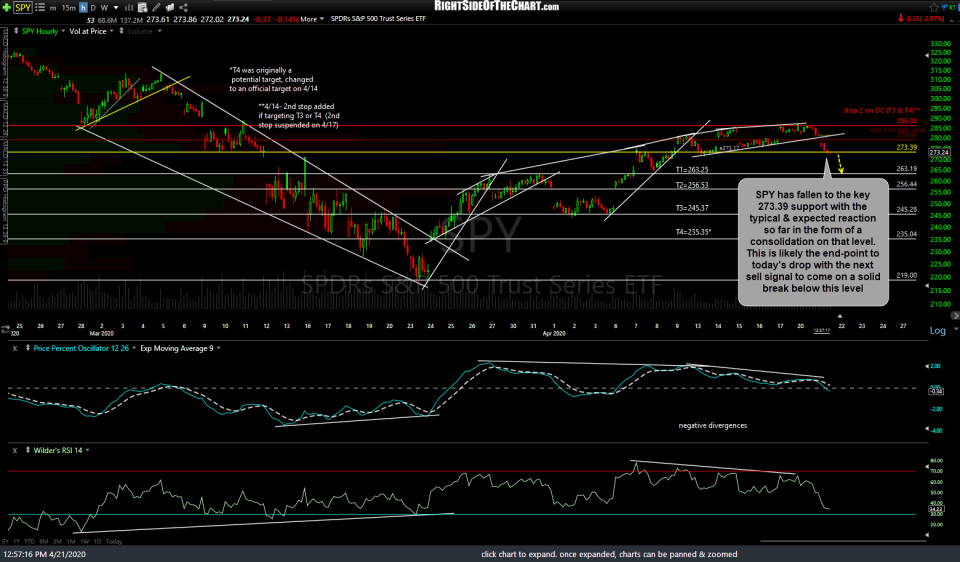The width and height of the screenshot is (960, 562).
Task: Click the chart template/layout icon
Action: (143, 7)
